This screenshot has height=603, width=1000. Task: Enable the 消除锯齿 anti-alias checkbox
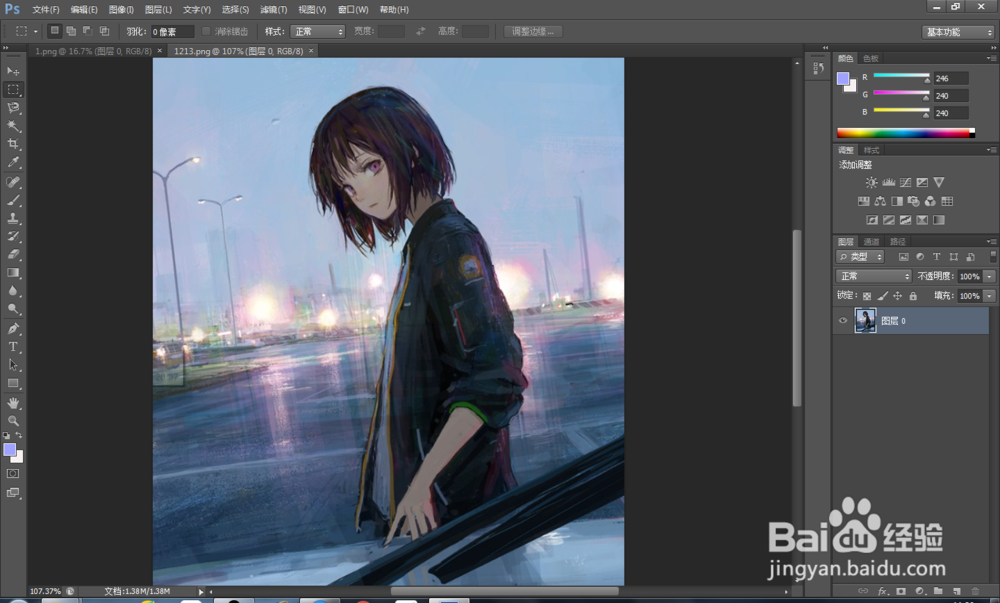206,31
